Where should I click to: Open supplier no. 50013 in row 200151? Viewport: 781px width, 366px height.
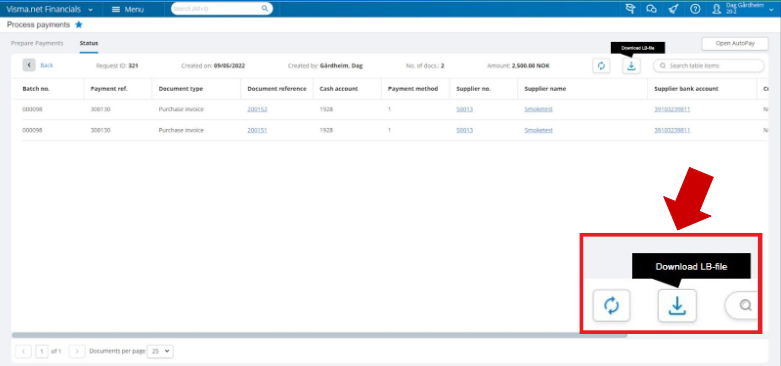click(x=464, y=130)
